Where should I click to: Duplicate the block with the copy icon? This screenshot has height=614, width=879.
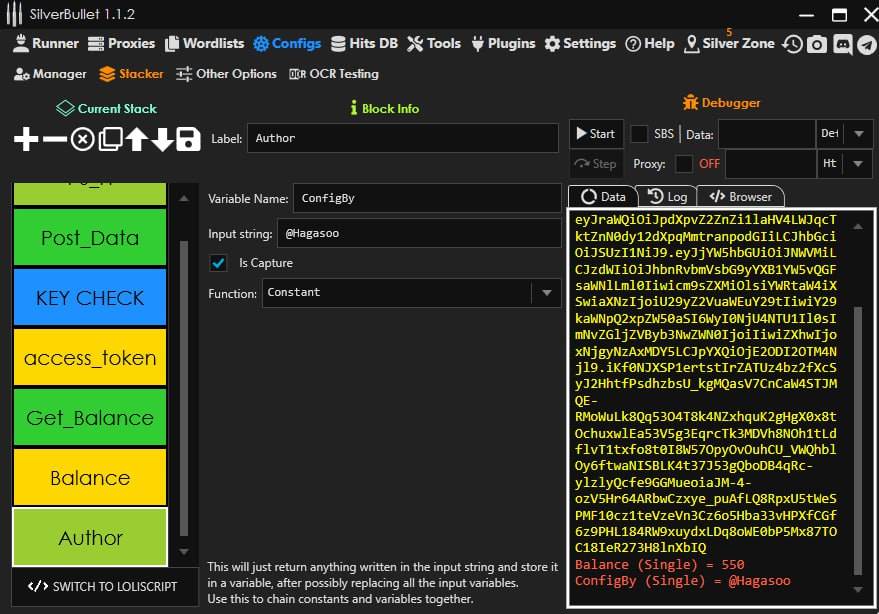pos(109,139)
